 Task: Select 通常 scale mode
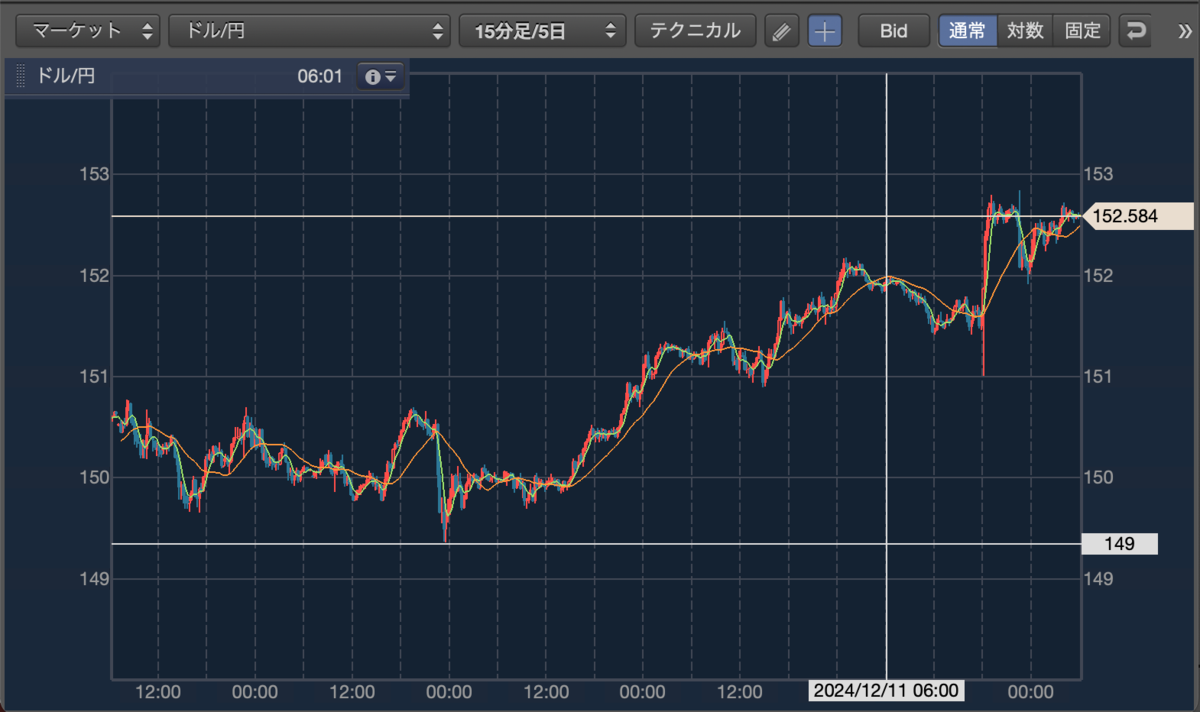pos(968,31)
